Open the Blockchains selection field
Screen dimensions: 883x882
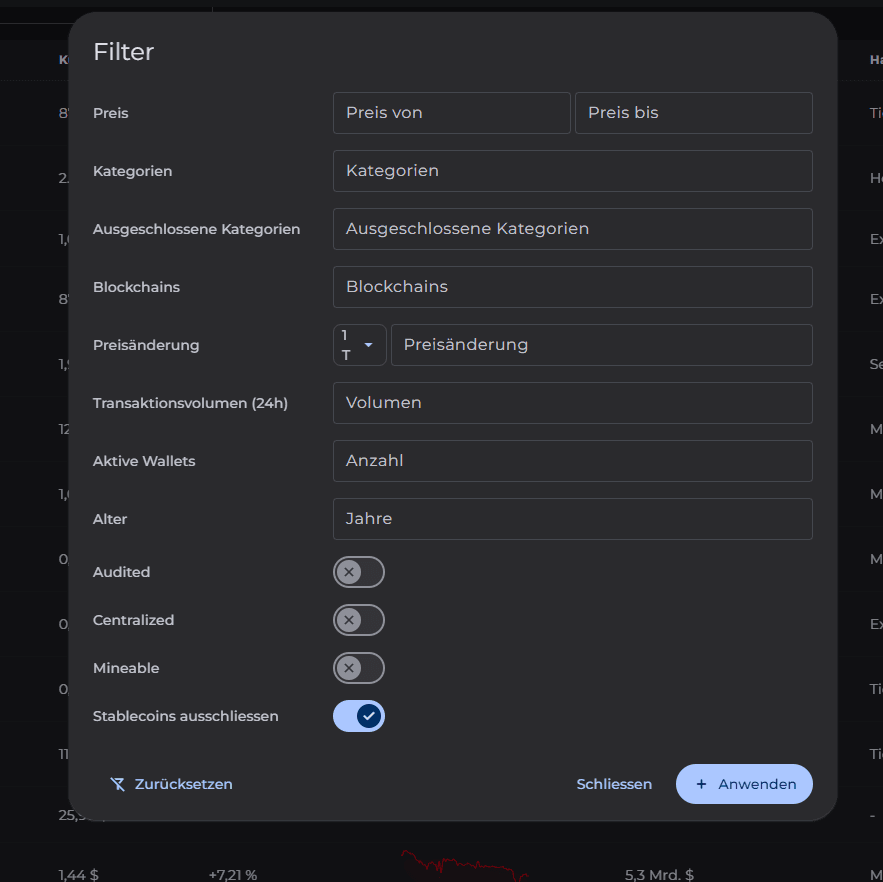pos(572,287)
